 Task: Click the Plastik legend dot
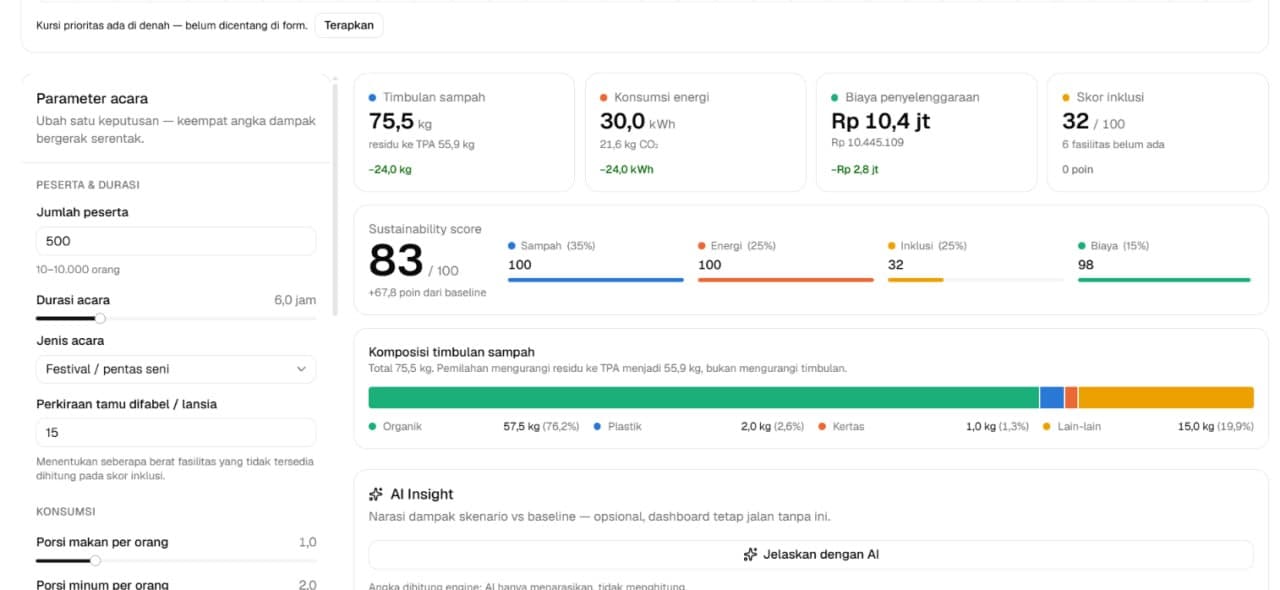click(x=597, y=426)
